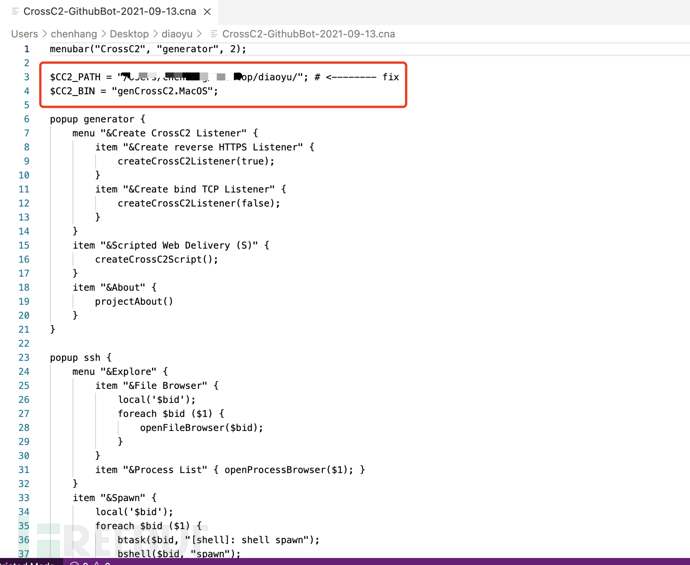Click line number 33 in the gutter
Screen dimensions: 690x565
pyautogui.click(x=24, y=498)
